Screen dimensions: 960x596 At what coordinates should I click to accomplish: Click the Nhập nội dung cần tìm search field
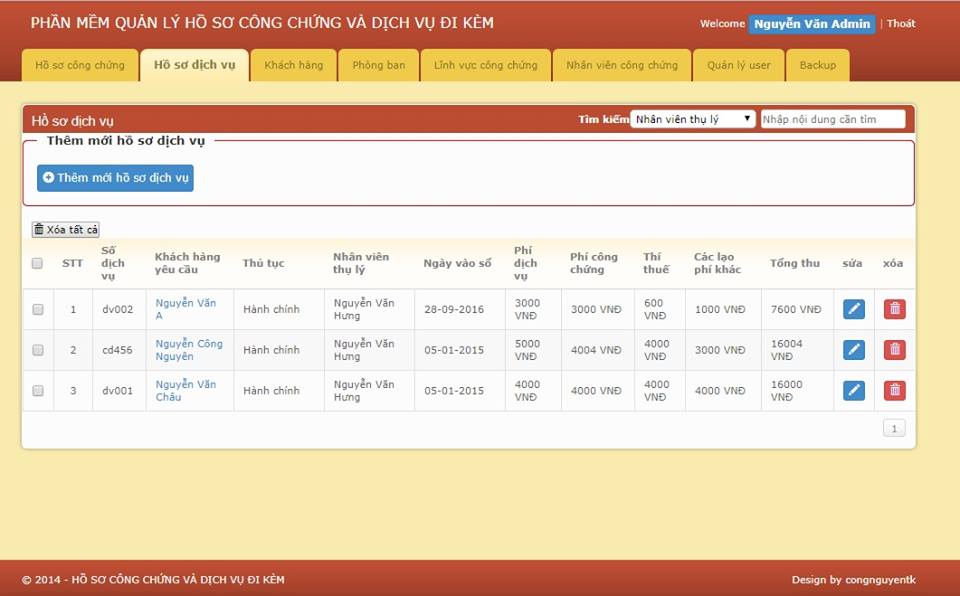coord(831,117)
